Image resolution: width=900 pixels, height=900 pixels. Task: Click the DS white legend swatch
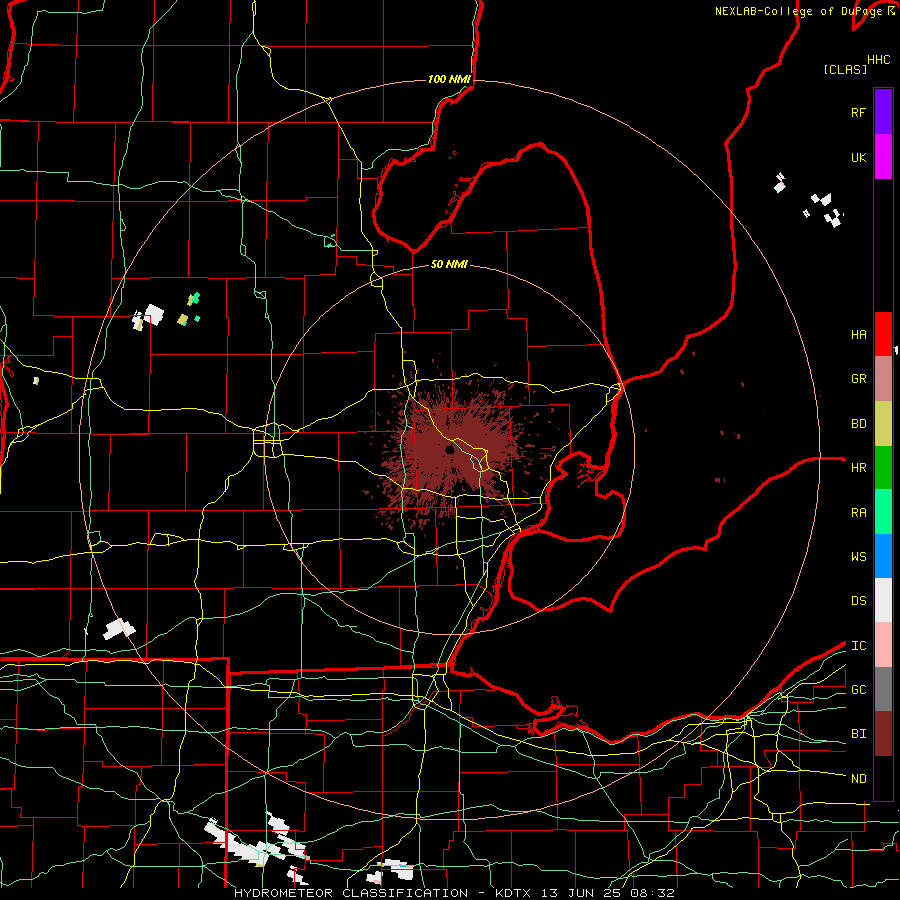(x=883, y=600)
